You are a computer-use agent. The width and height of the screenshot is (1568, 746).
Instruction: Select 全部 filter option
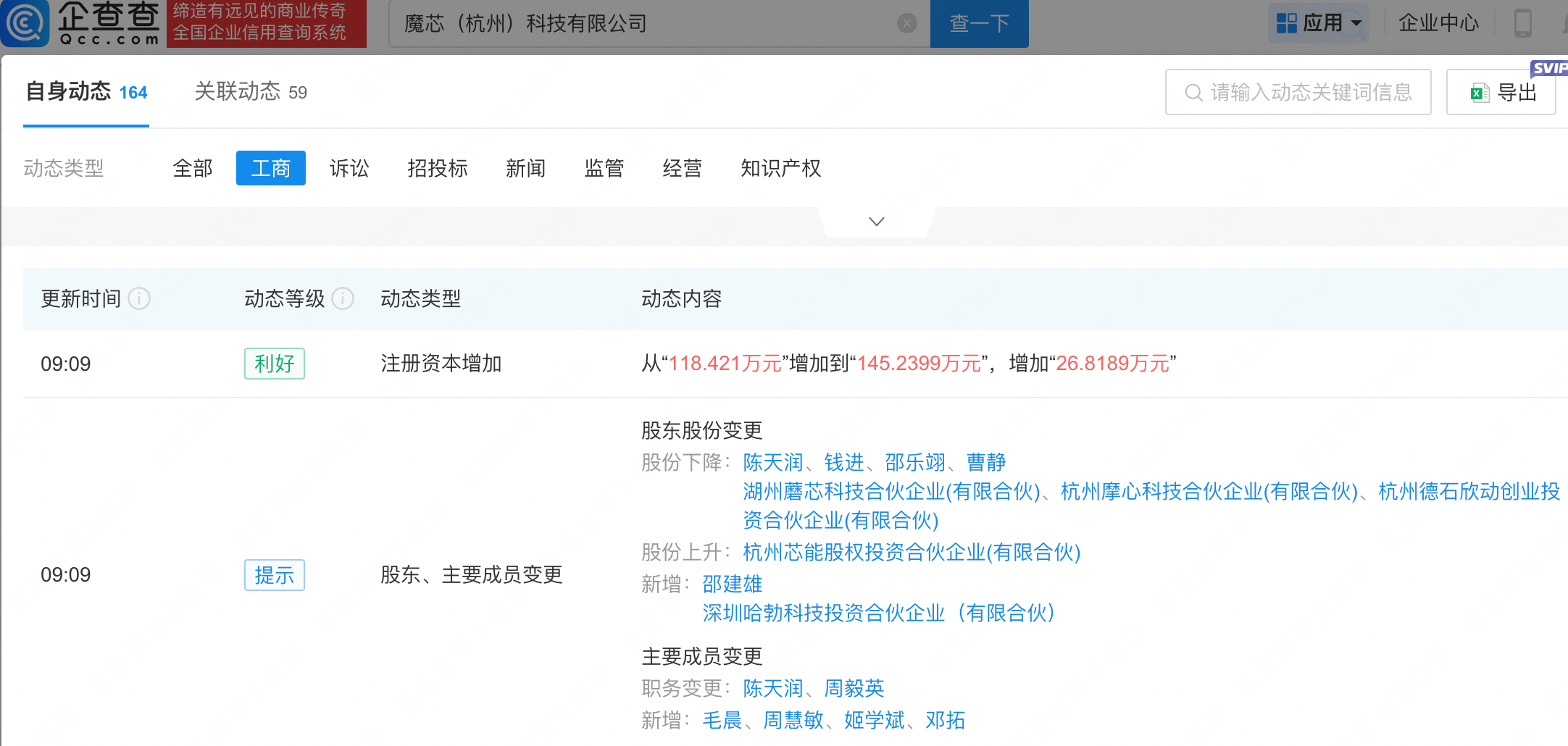click(193, 168)
